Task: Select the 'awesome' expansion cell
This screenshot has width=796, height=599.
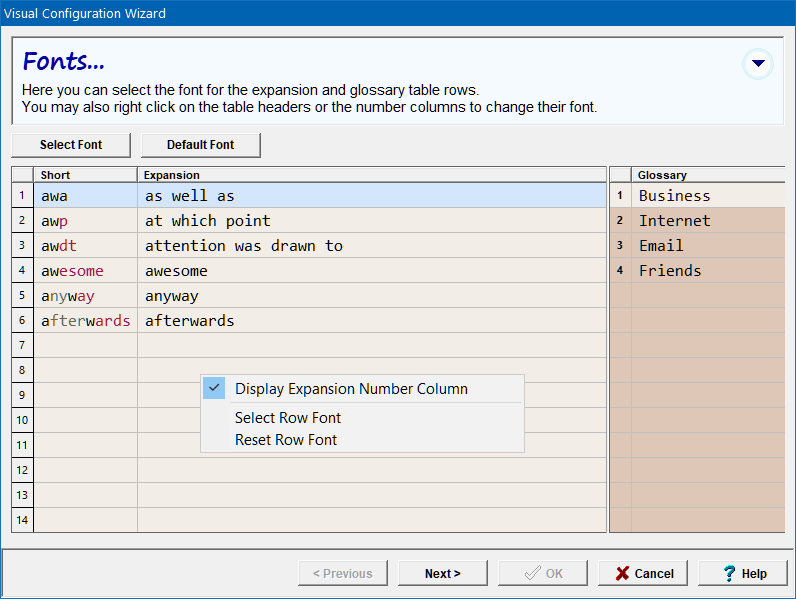Action: coord(371,271)
